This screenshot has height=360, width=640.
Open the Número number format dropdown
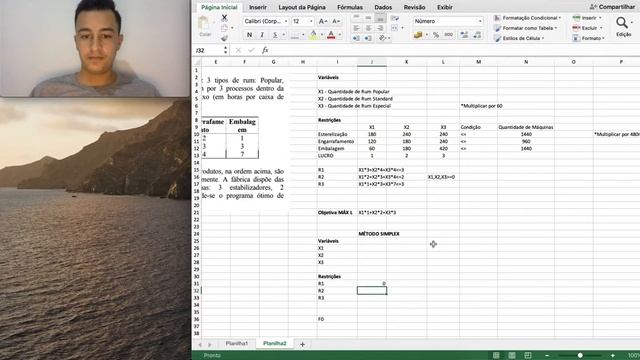448,21
